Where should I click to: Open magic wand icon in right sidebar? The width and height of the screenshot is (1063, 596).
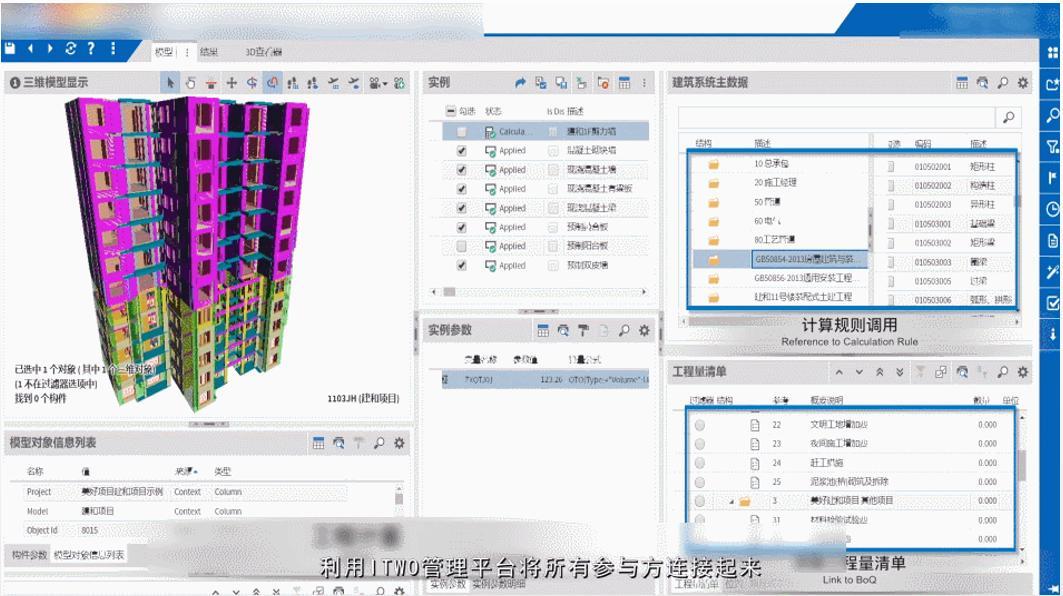click(x=1053, y=272)
